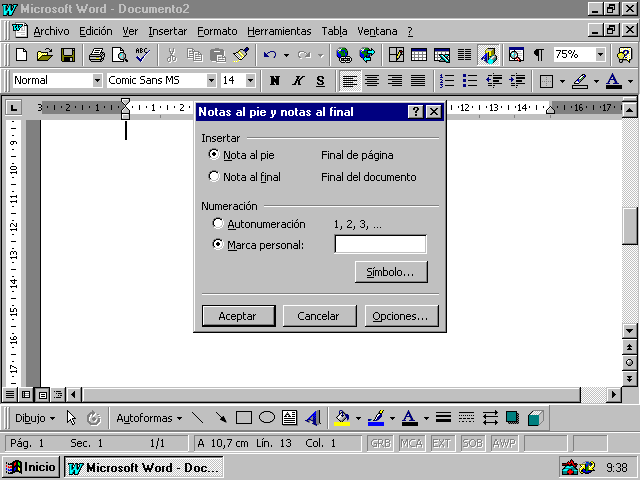Justify the paragraph text
Viewport: 640px width, 480px height.
[x=418, y=81]
